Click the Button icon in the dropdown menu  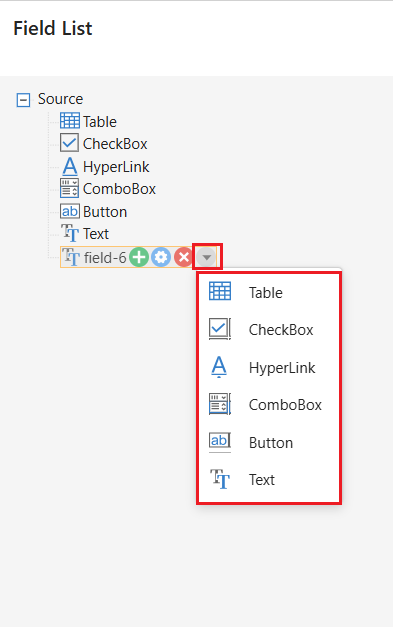coord(220,442)
